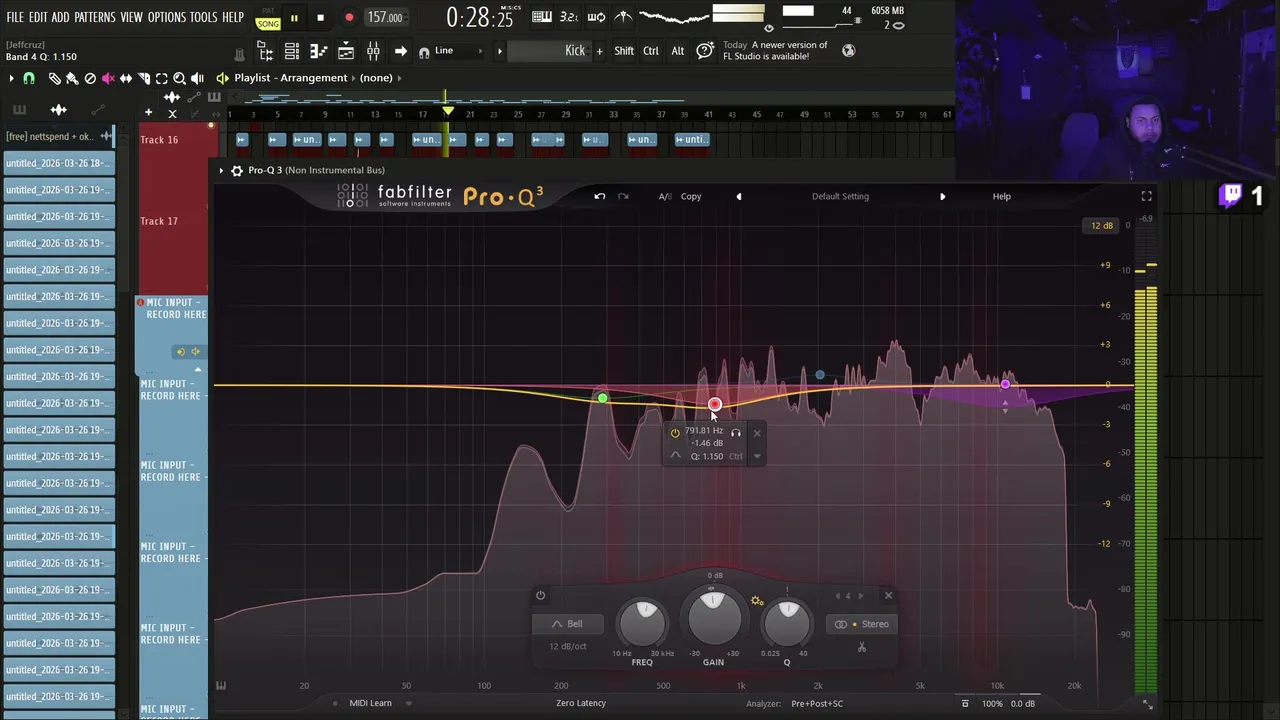Open the mixer icon in FL toolbar

(x=373, y=51)
